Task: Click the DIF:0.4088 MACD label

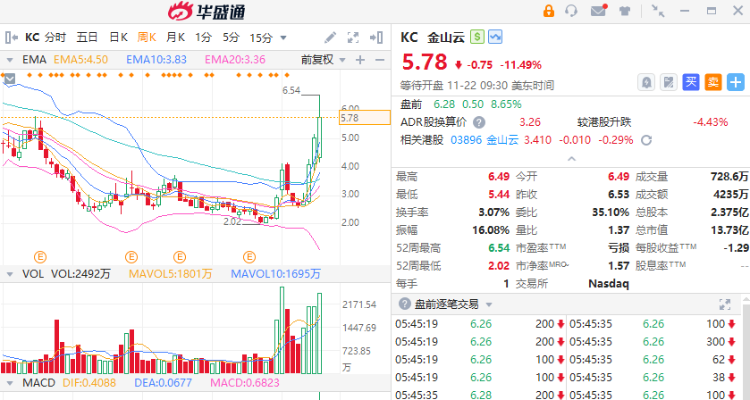Action: (x=89, y=383)
